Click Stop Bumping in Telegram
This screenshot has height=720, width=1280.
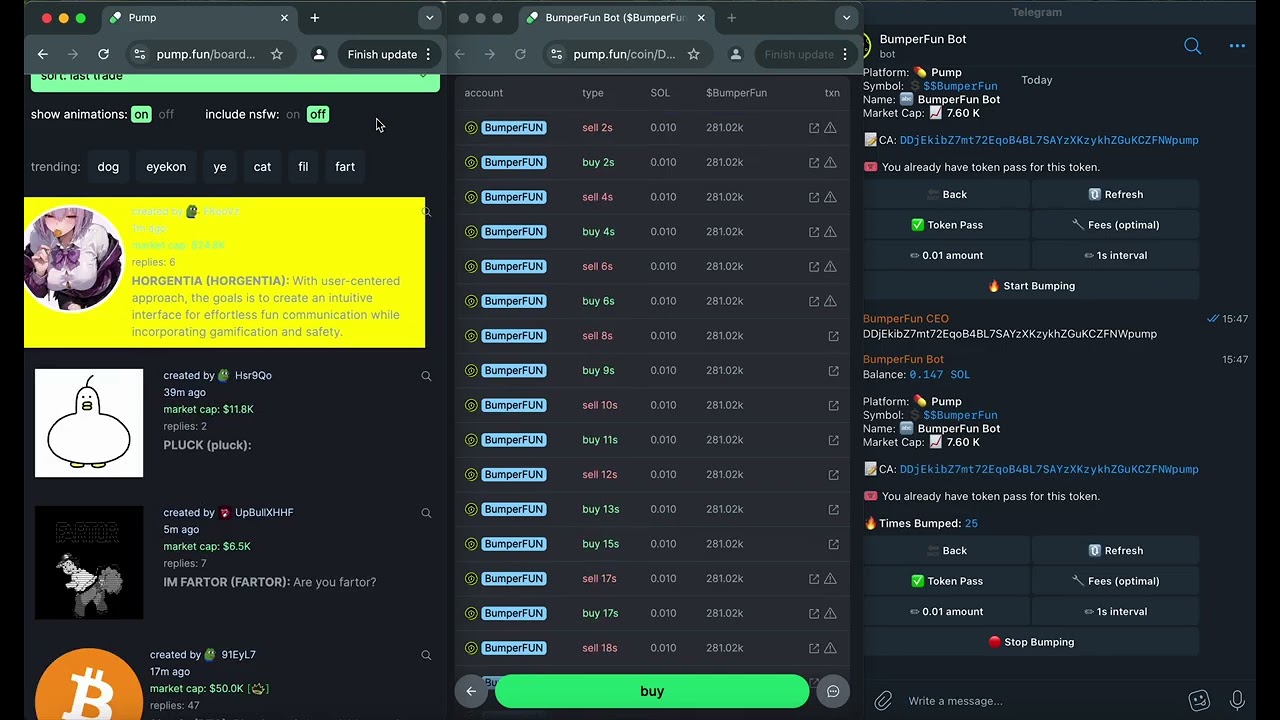click(x=1031, y=642)
